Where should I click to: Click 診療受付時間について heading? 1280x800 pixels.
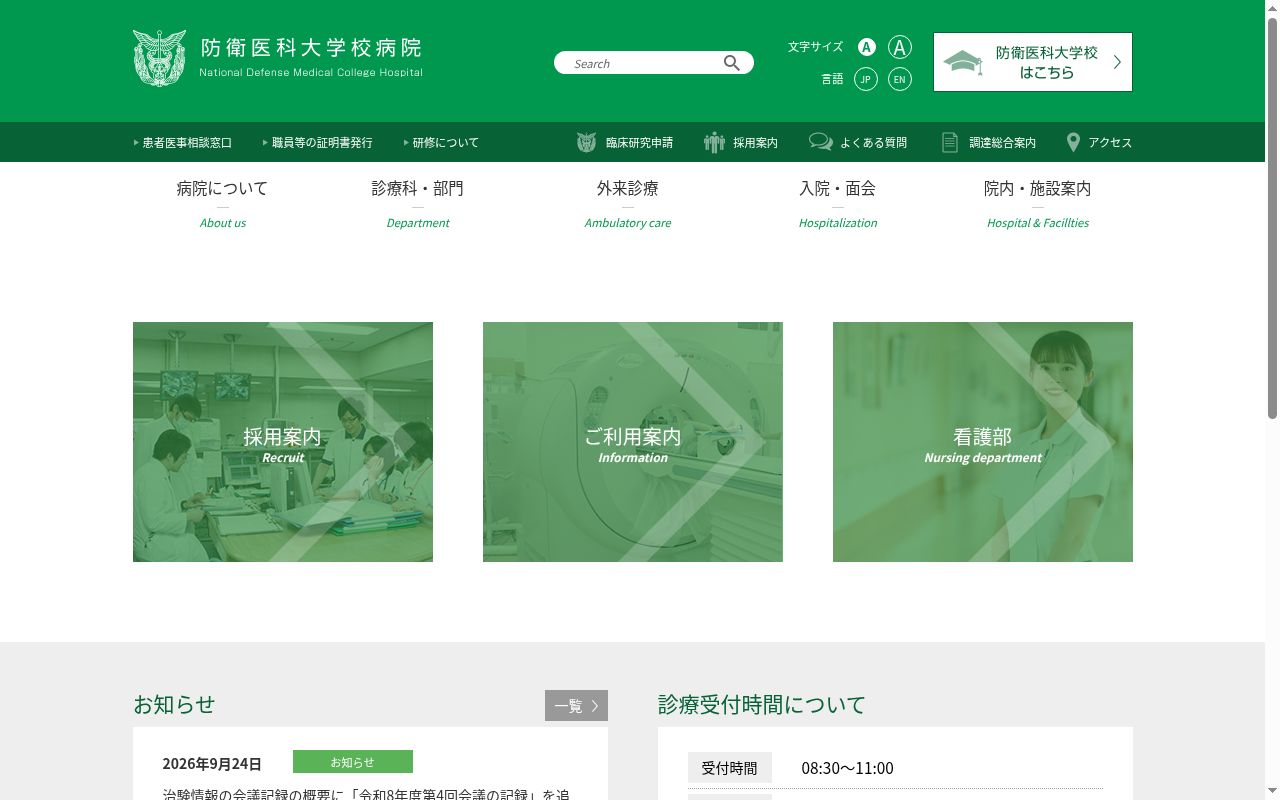point(762,704)
